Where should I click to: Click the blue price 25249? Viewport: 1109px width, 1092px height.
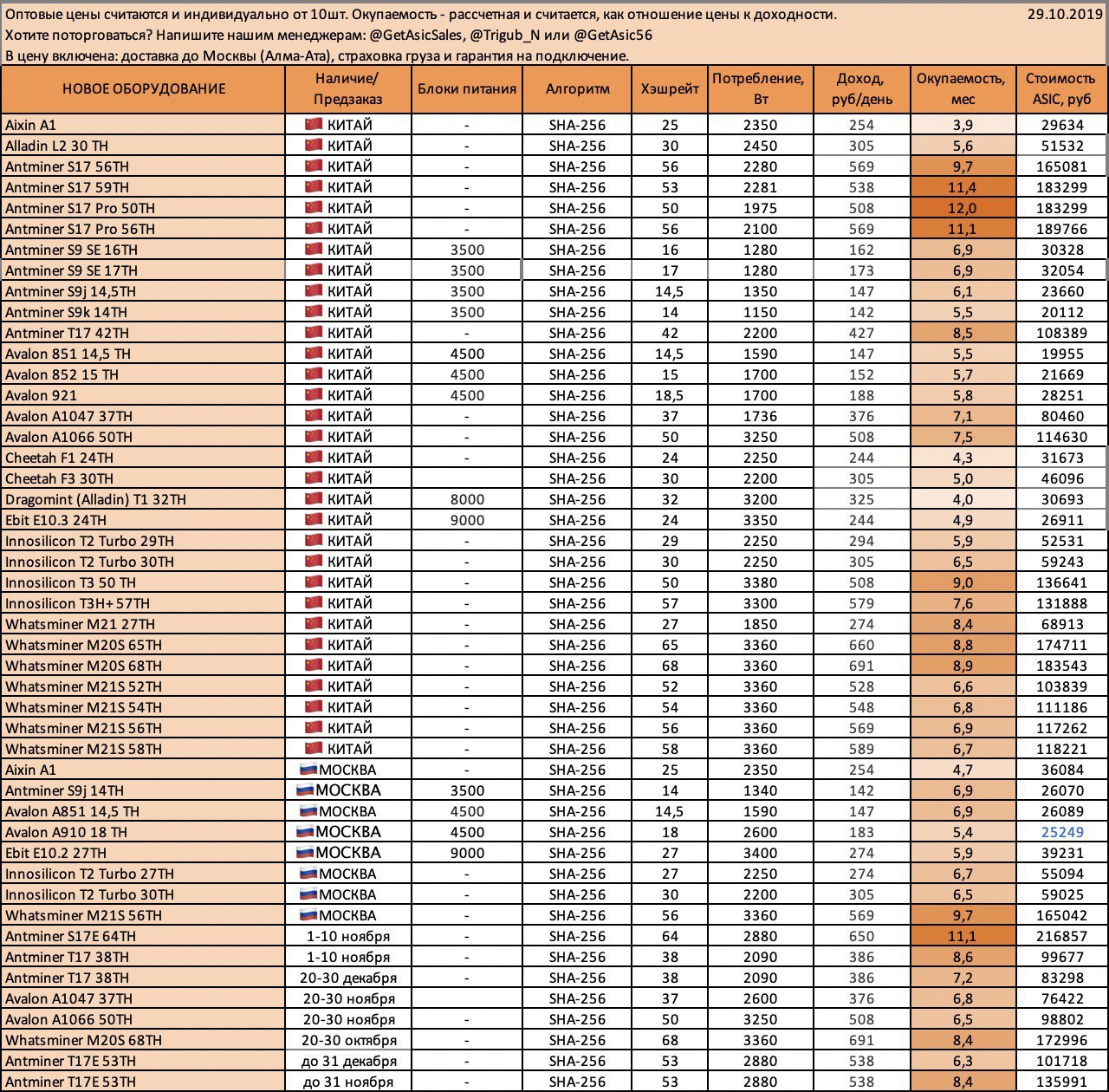1060,832
